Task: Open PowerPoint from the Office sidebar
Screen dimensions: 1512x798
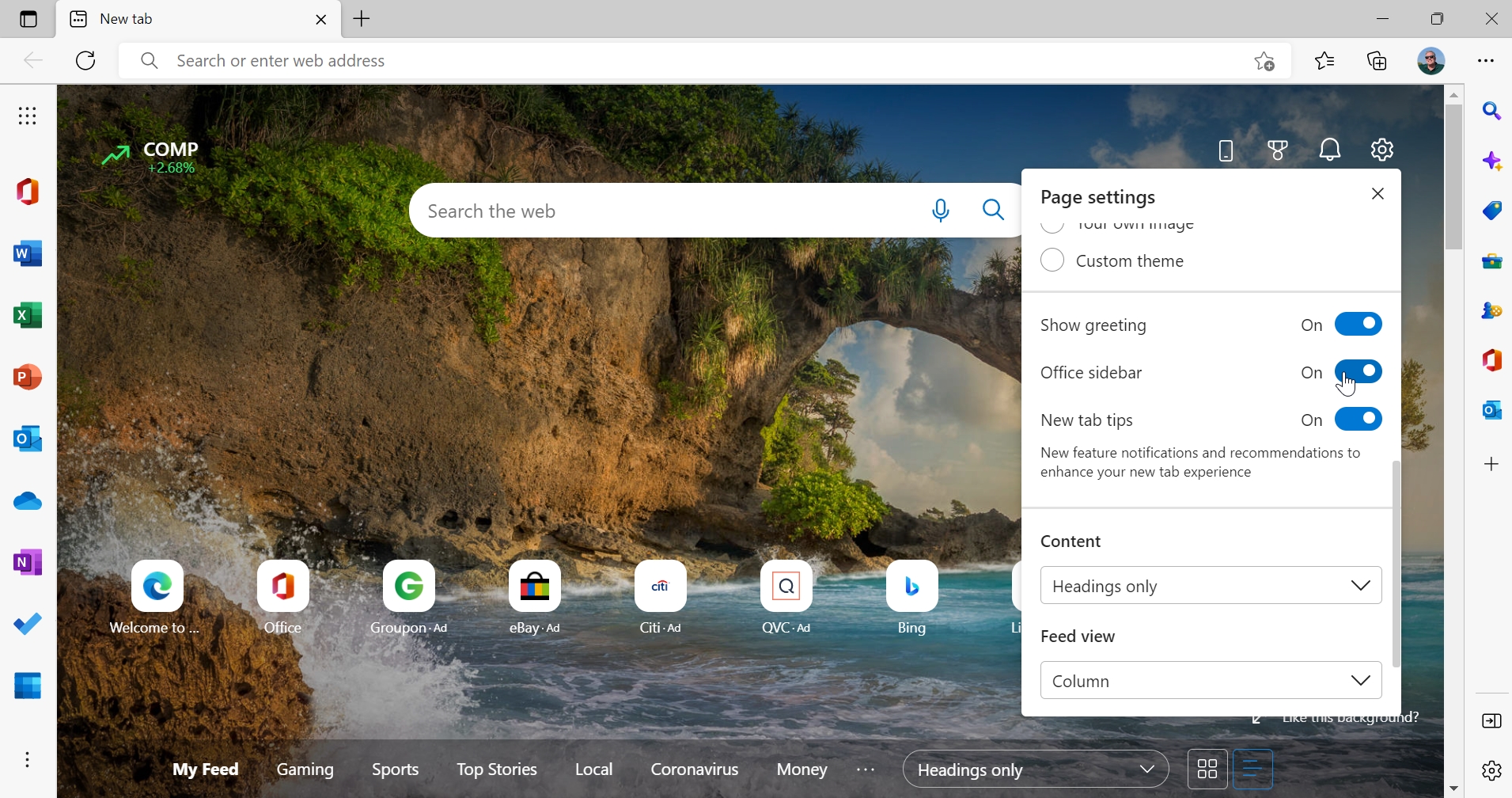Action: [x=28, y=378]
